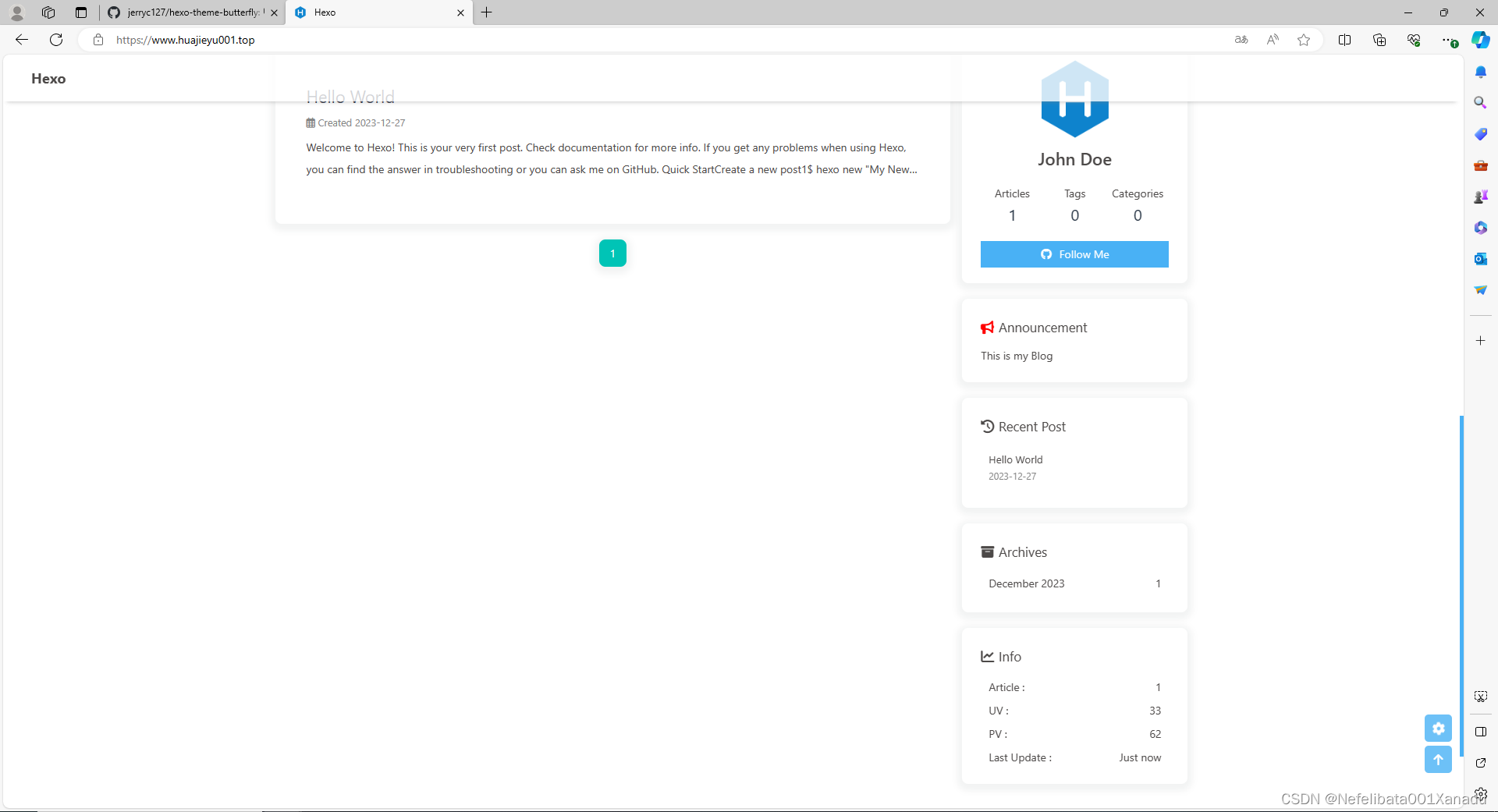The width and height of the screenshot is (1498, 812).
Task: Open a new browser tab
Action: pyautogui.click(x=486, y=12)
